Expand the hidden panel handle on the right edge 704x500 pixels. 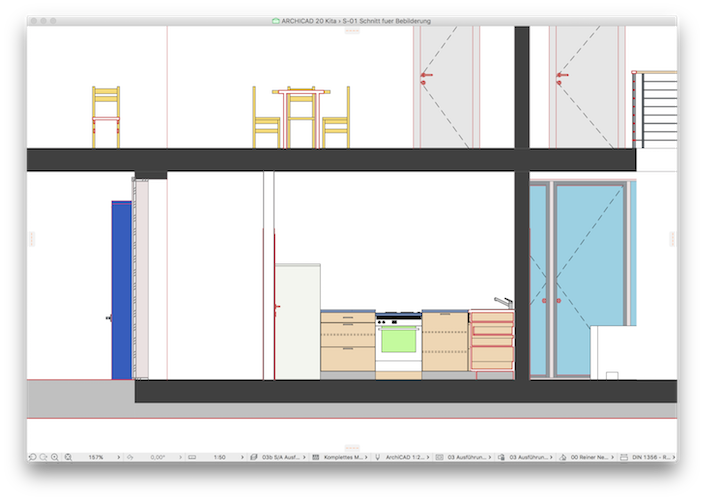672,239
